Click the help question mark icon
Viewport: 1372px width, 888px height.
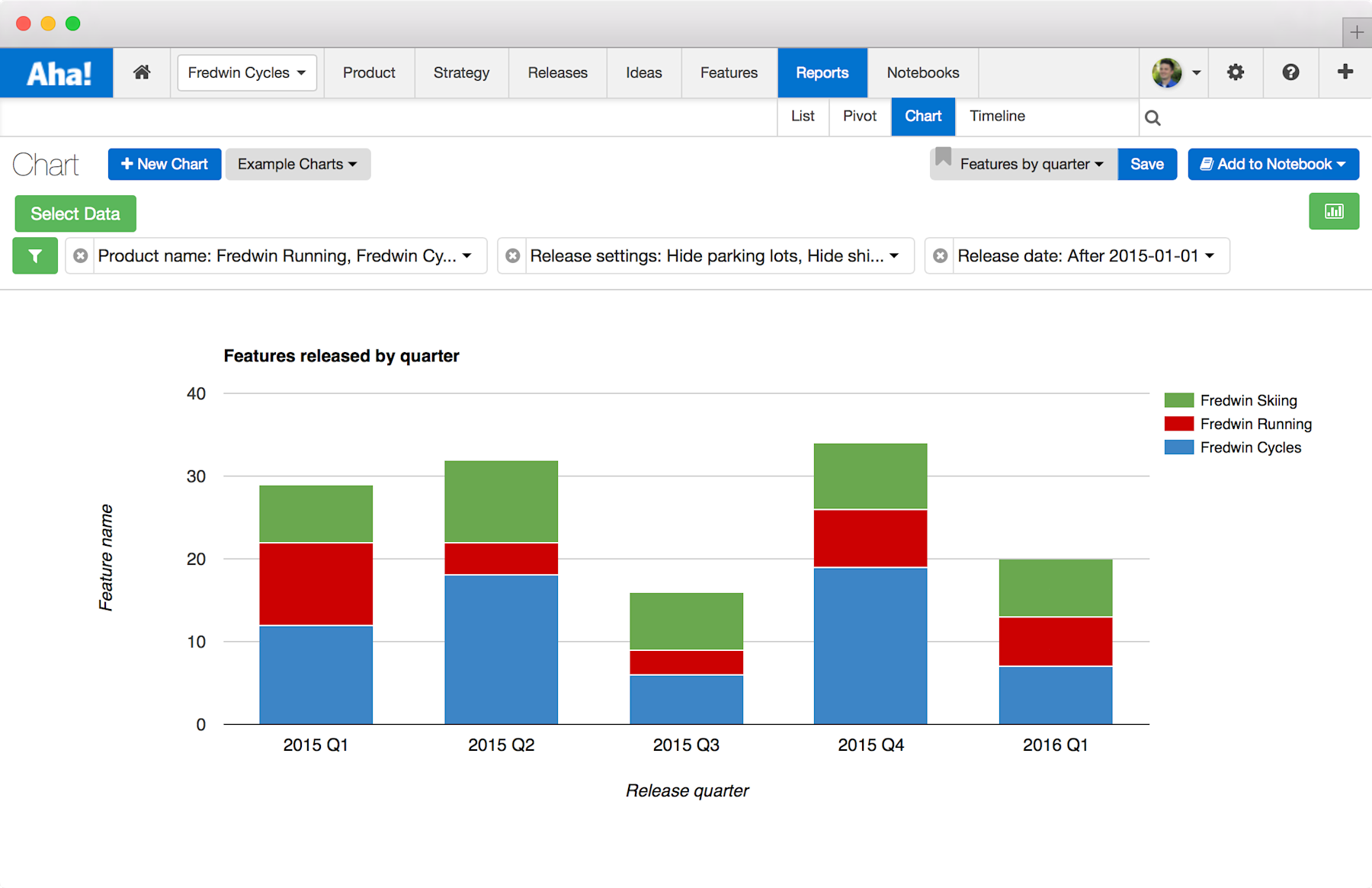coord(1290,72)
